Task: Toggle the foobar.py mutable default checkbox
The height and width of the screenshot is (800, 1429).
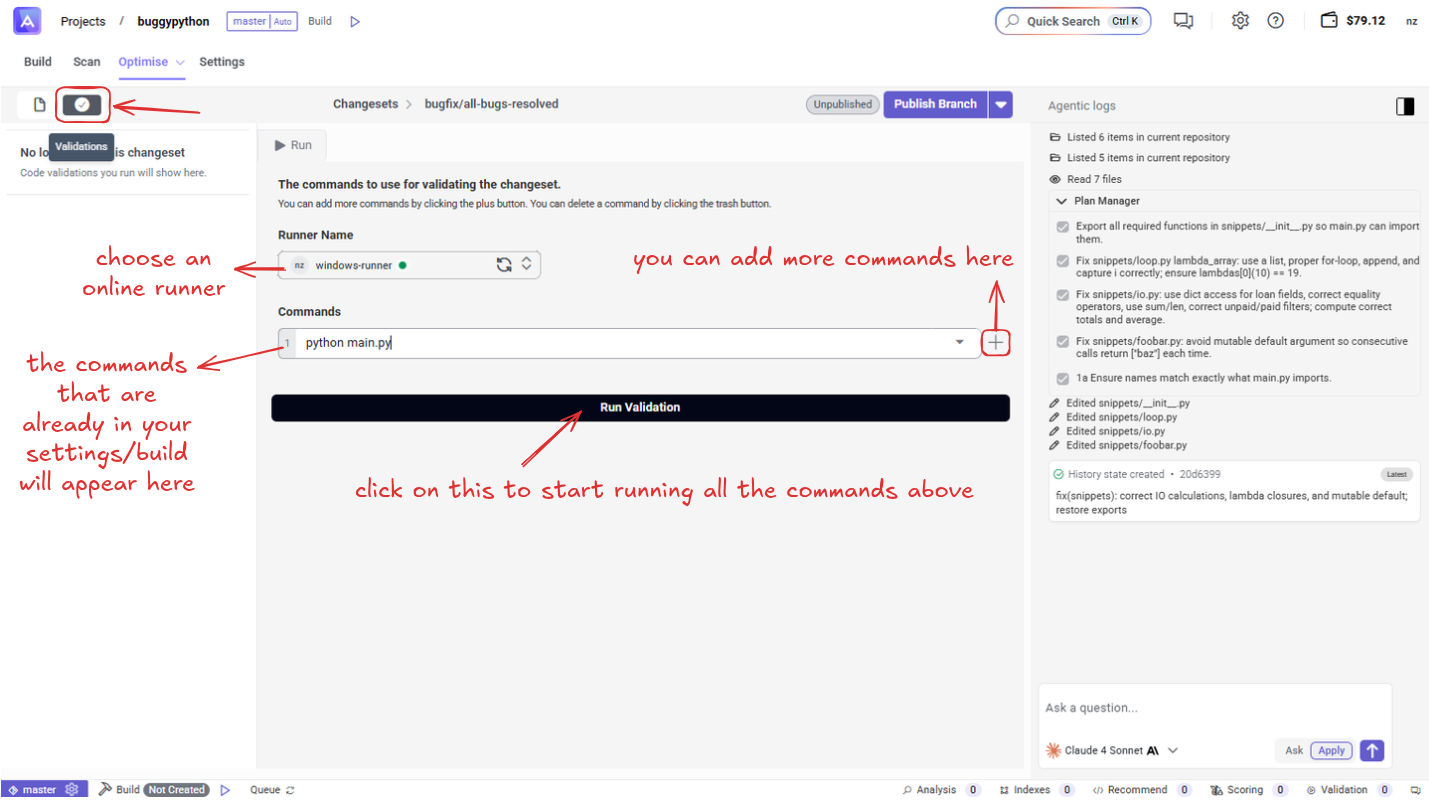Action: coord(1063,342)
